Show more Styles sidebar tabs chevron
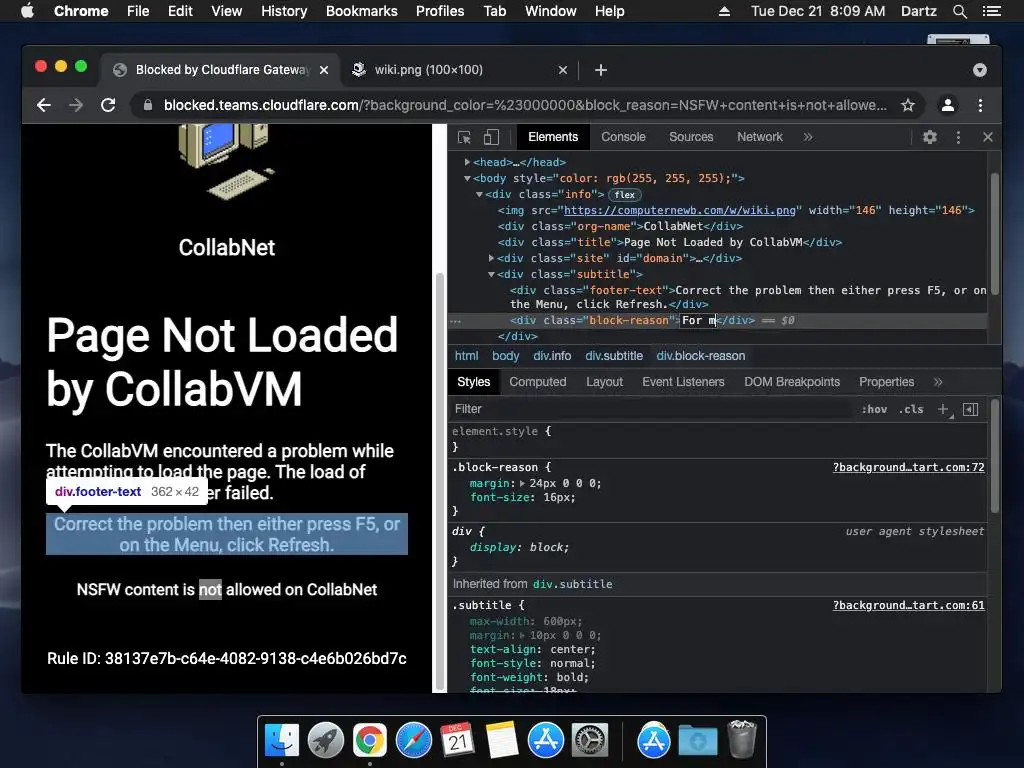 coord(938,382)
